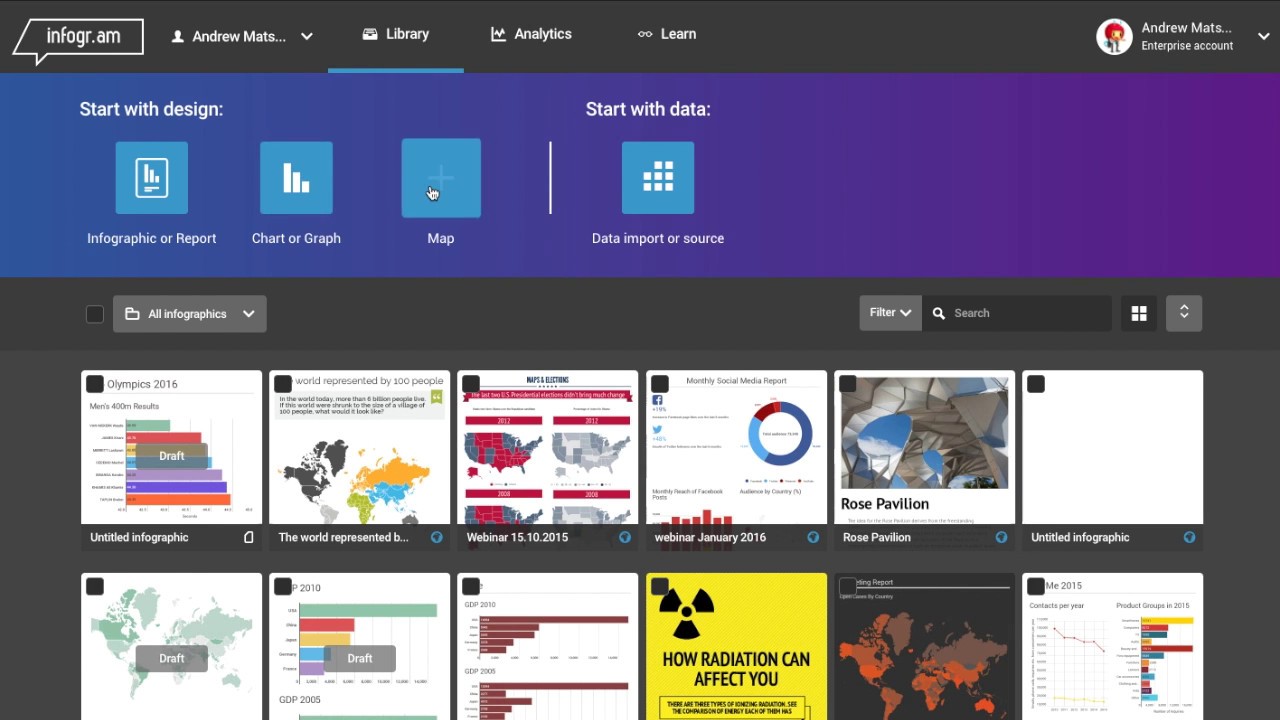1280x720 pixels.
Task: Open the radiation infographic thumbnail
Action: 736,646
